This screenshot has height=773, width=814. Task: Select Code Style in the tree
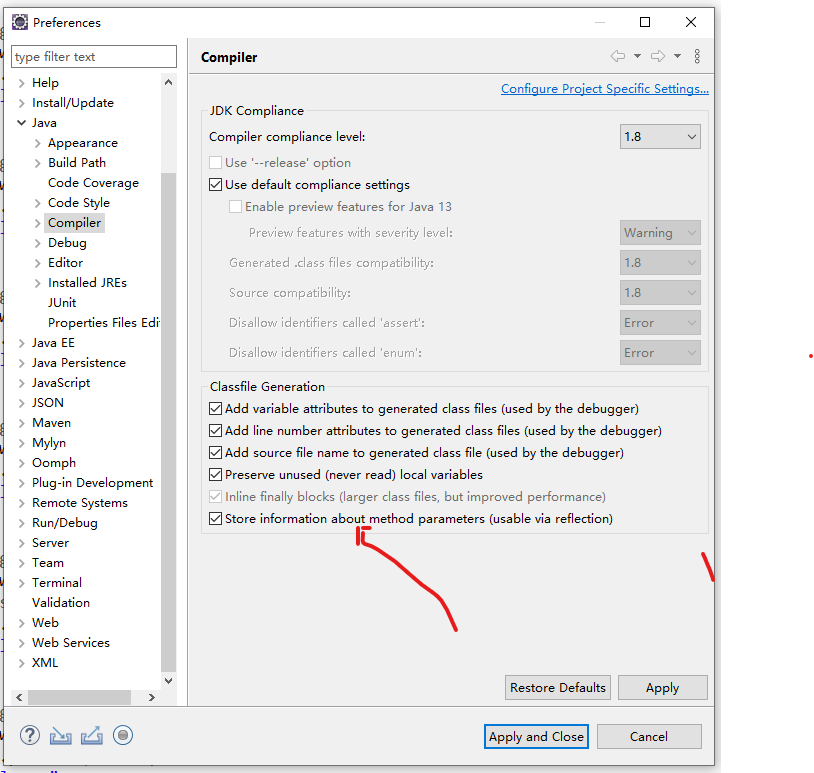pyautogui.click(x=79, y=202)
